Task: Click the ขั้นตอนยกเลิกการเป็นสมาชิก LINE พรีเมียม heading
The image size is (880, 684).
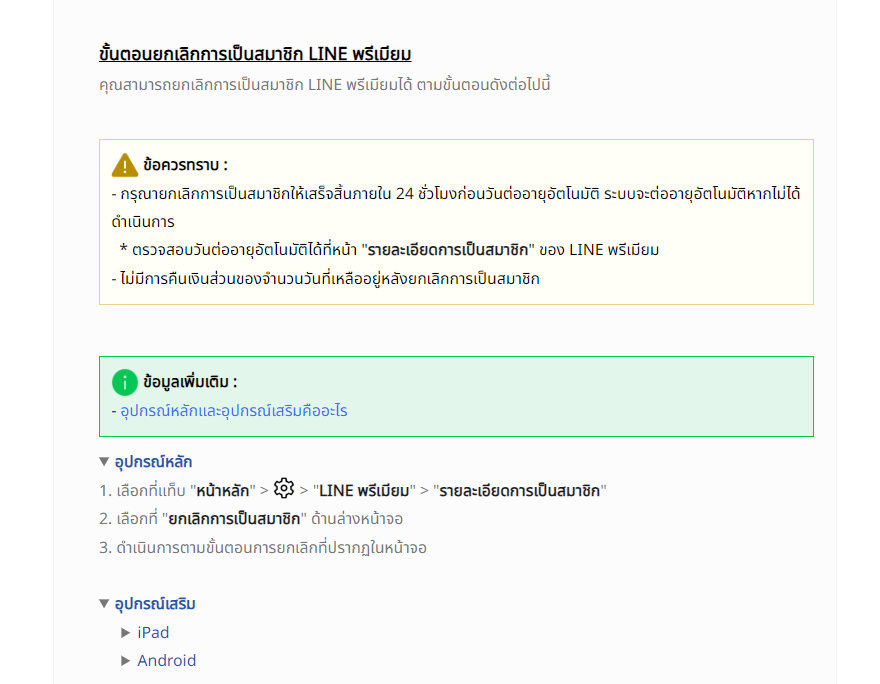Action: coord(255,54)
